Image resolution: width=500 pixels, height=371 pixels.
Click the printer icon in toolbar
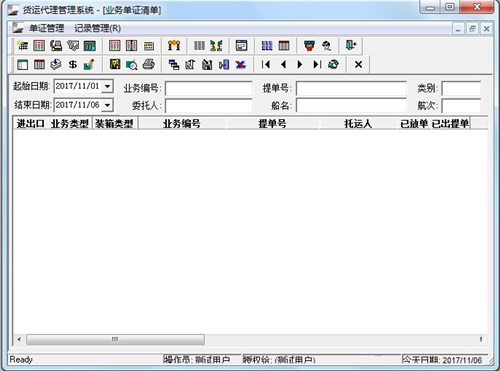(149, 64)
